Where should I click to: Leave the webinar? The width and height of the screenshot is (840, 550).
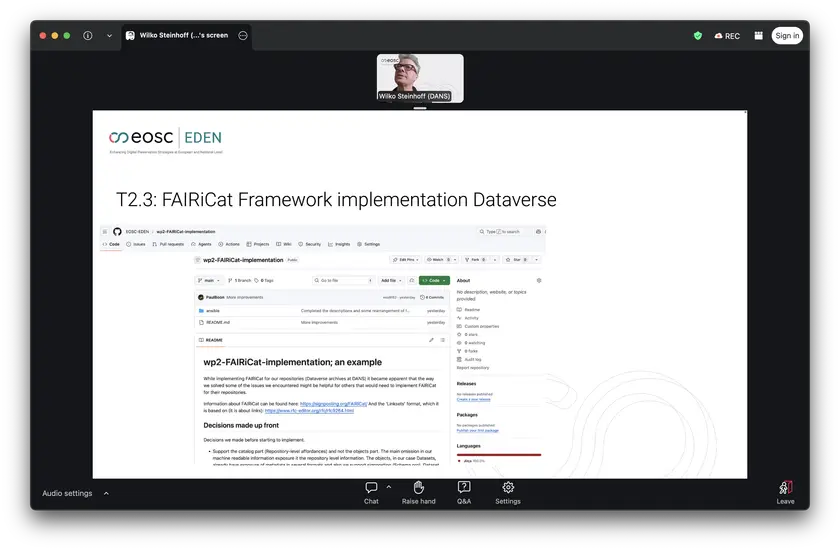[785, 493]
